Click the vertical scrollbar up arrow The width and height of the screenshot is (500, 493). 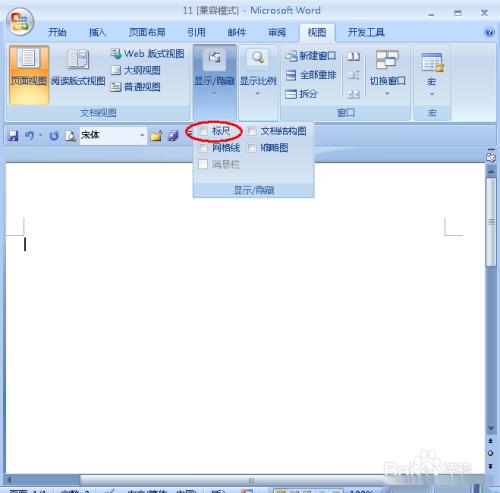pos(491,171)
